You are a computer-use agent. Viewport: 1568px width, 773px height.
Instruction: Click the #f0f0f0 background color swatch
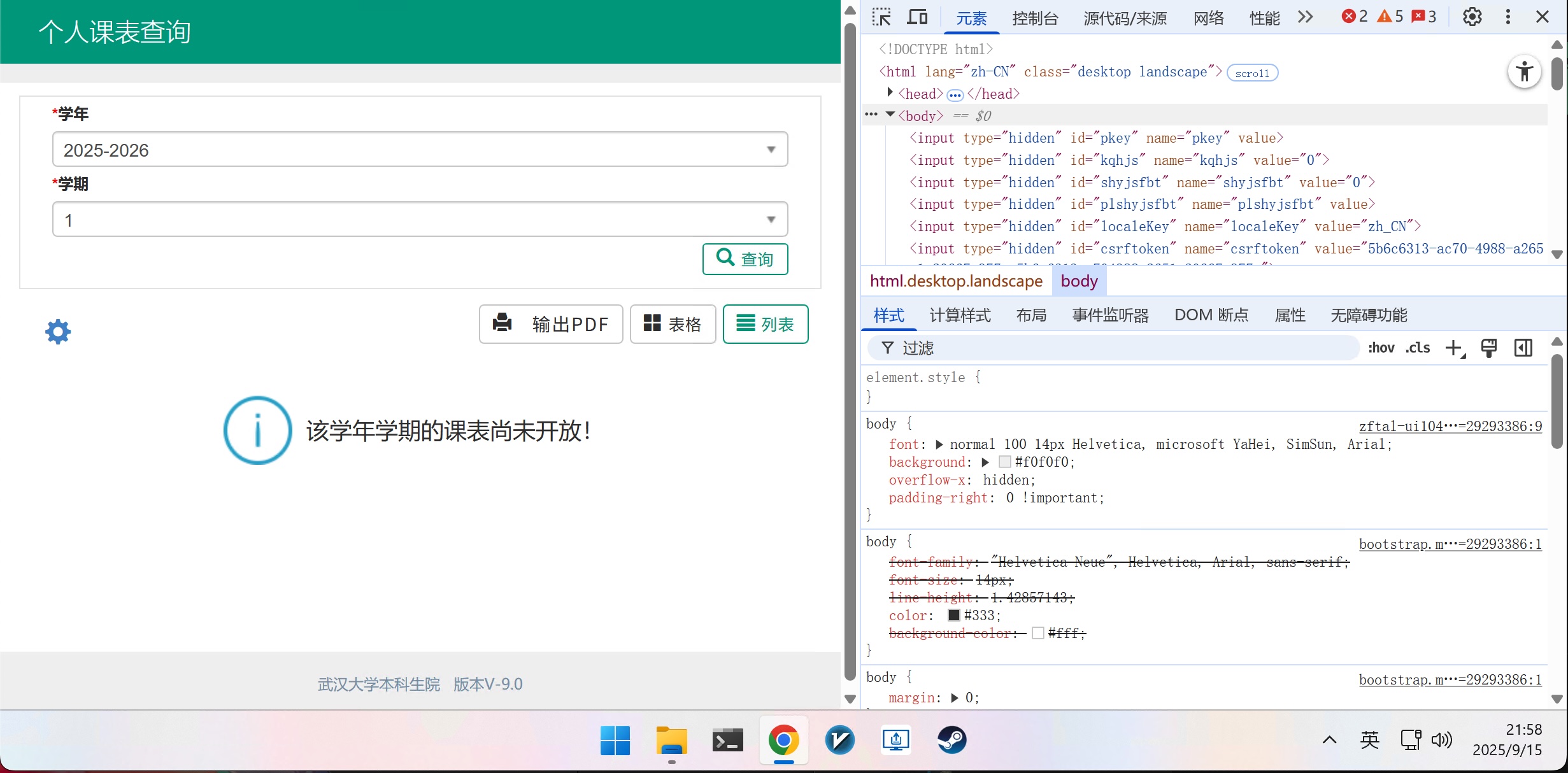[1005, 462]
